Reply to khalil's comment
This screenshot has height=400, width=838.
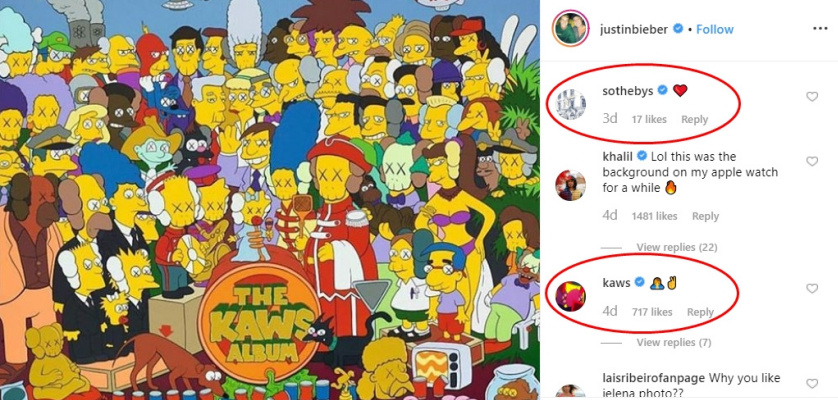[705, 216]
